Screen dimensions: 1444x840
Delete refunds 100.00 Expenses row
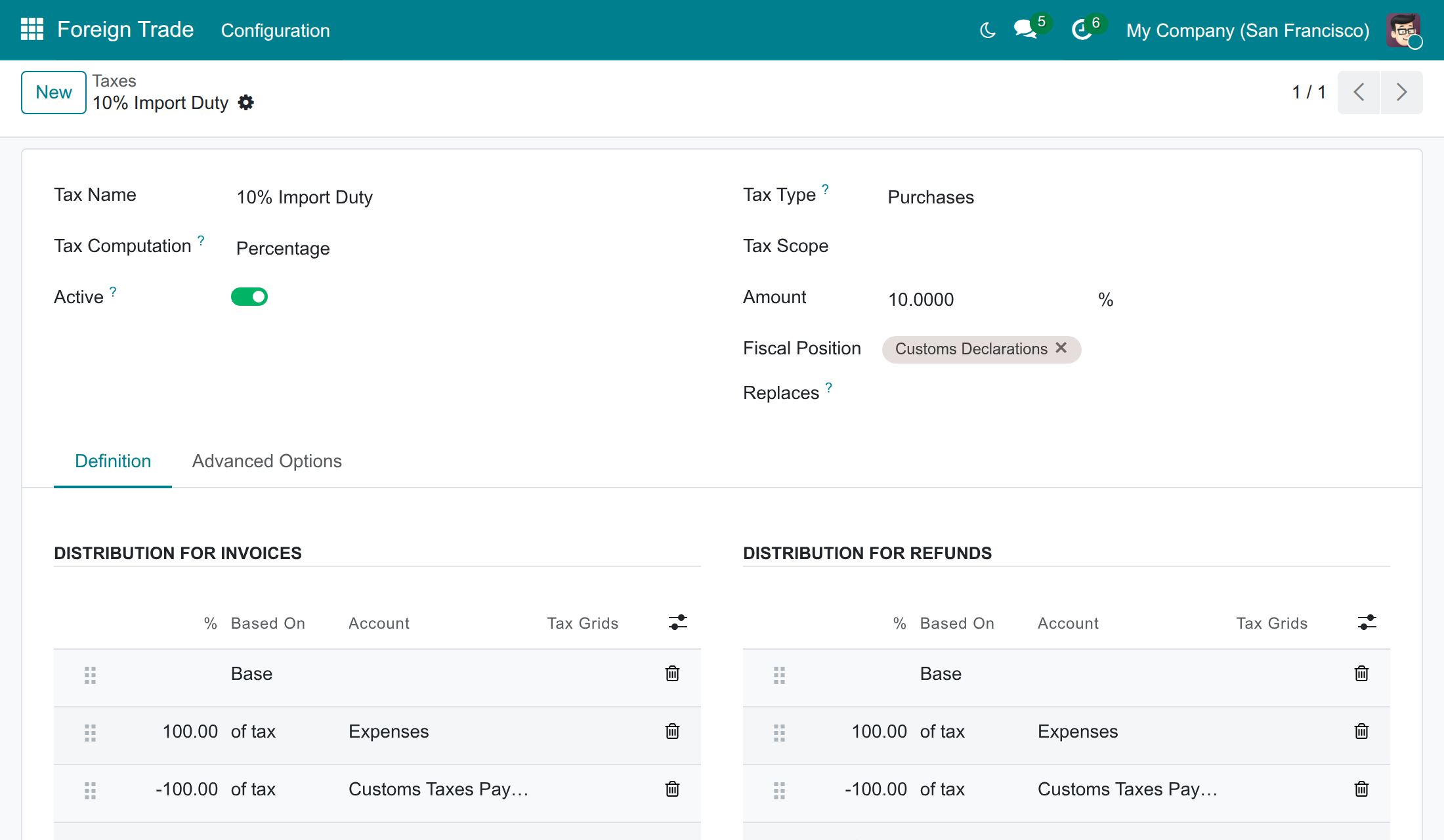[1361, 731]
